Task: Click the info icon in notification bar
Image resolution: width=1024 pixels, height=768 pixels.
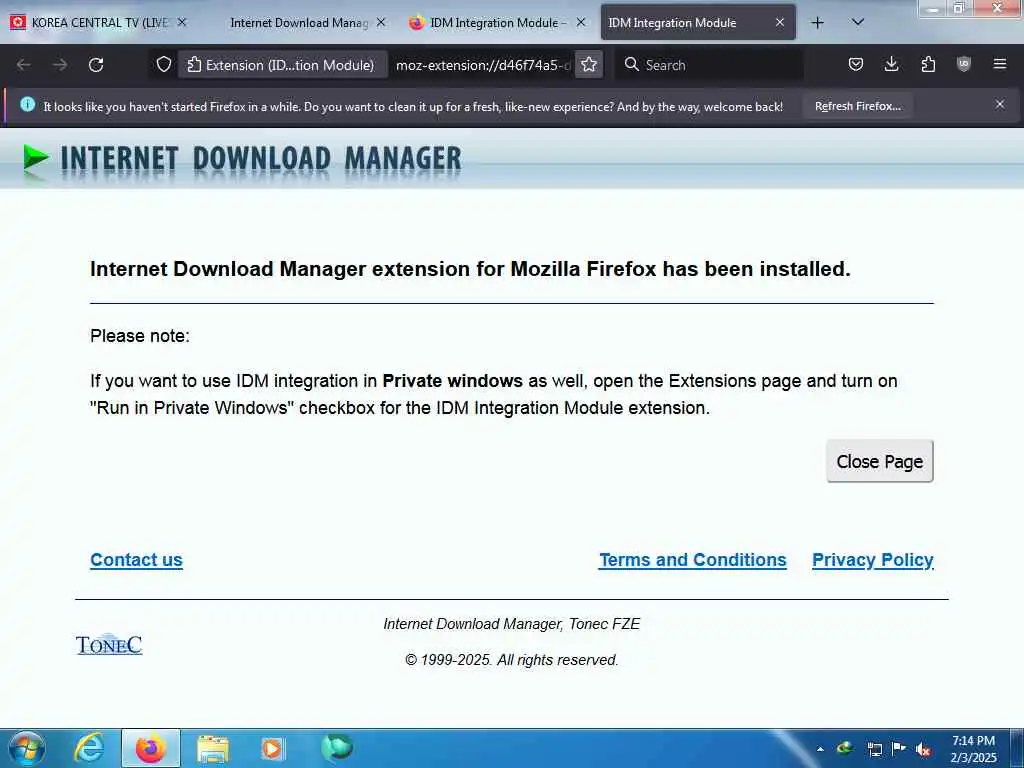Action: (x=27, y=104)
